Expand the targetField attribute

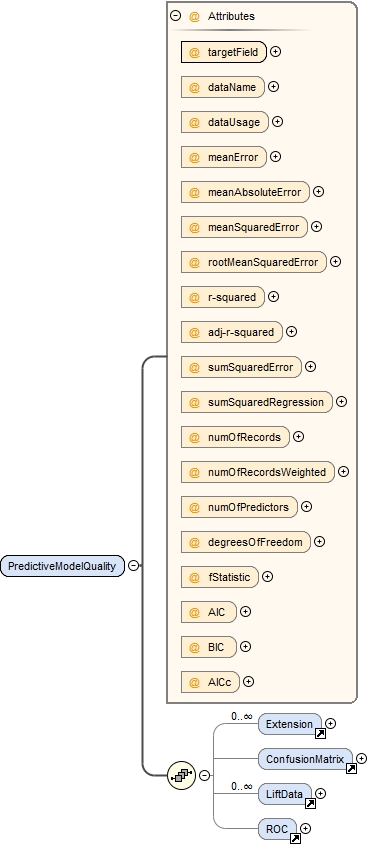[276, 52]
